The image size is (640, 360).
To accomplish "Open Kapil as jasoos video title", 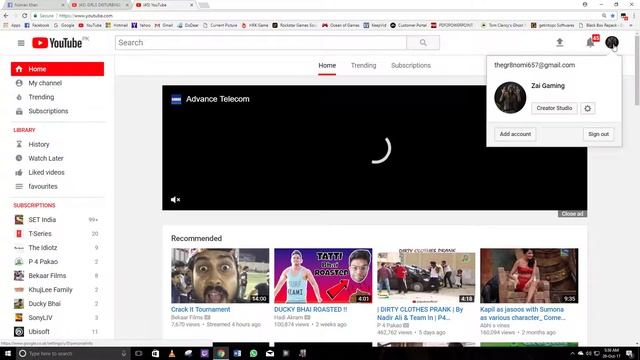I will [x=522, y=313].
